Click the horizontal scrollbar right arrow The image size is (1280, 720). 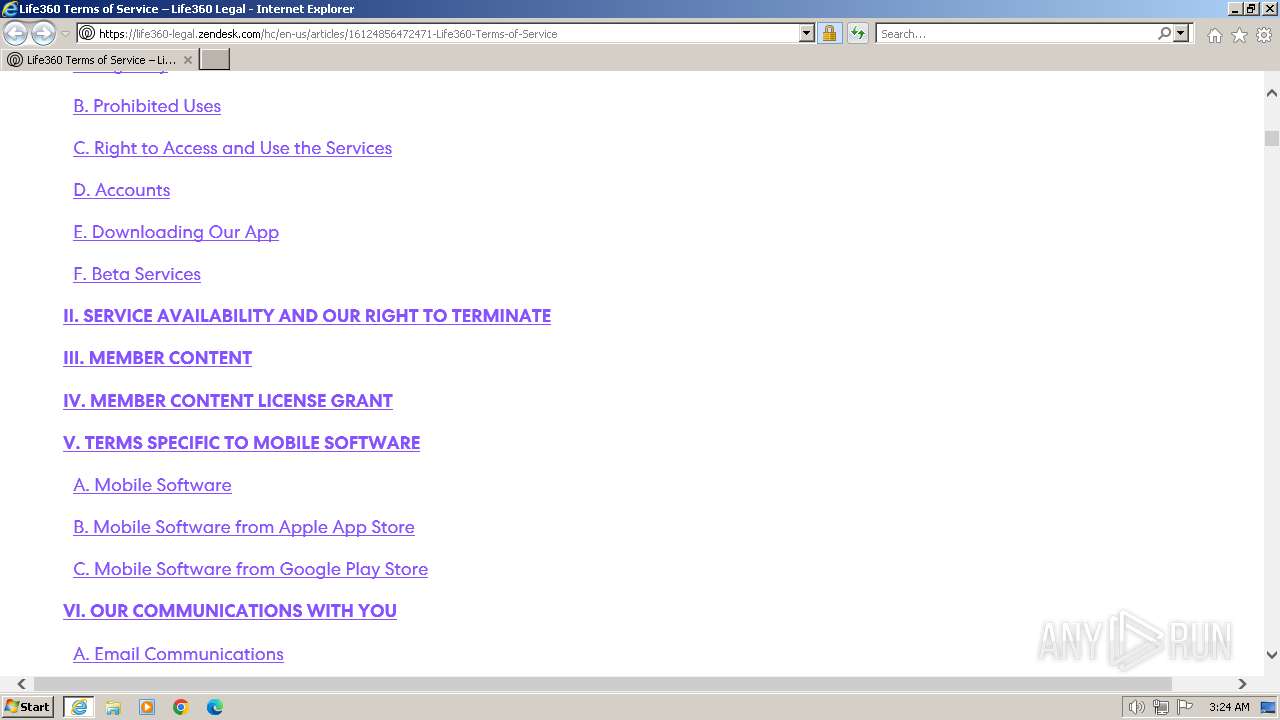pos(1242,684)
